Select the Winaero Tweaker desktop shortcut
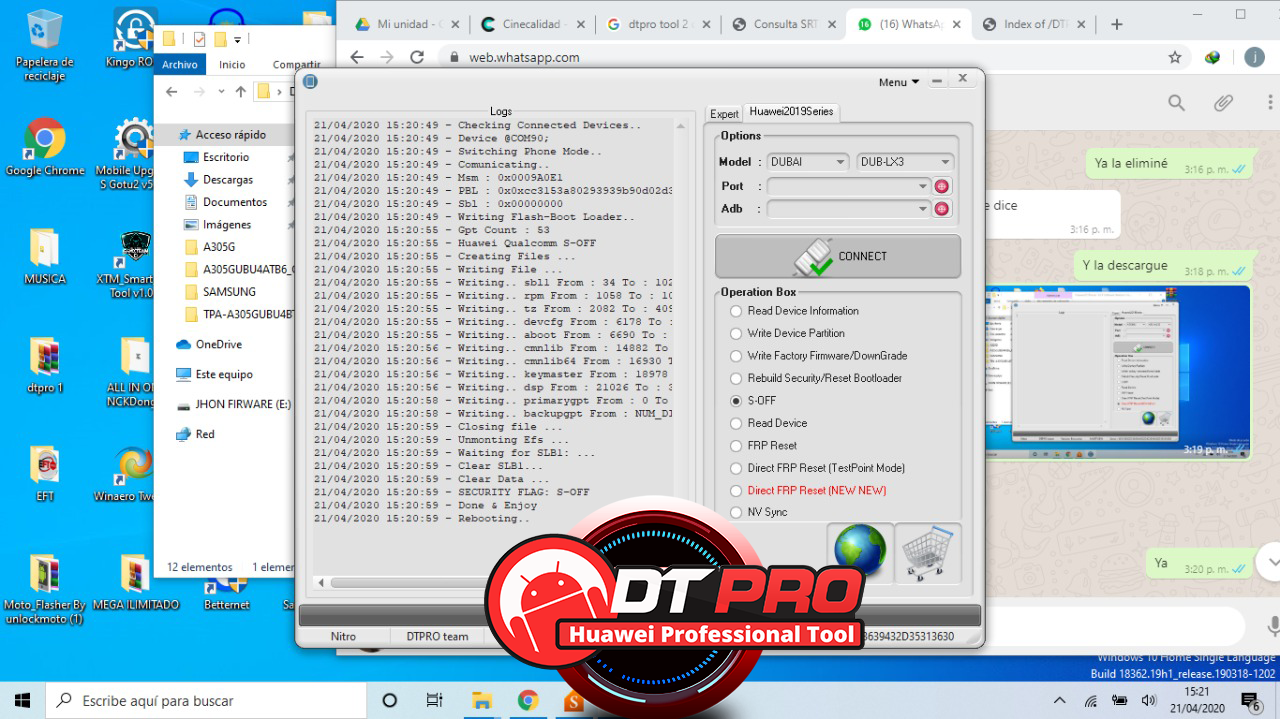 pyautogui.click(x=133, y=474)
